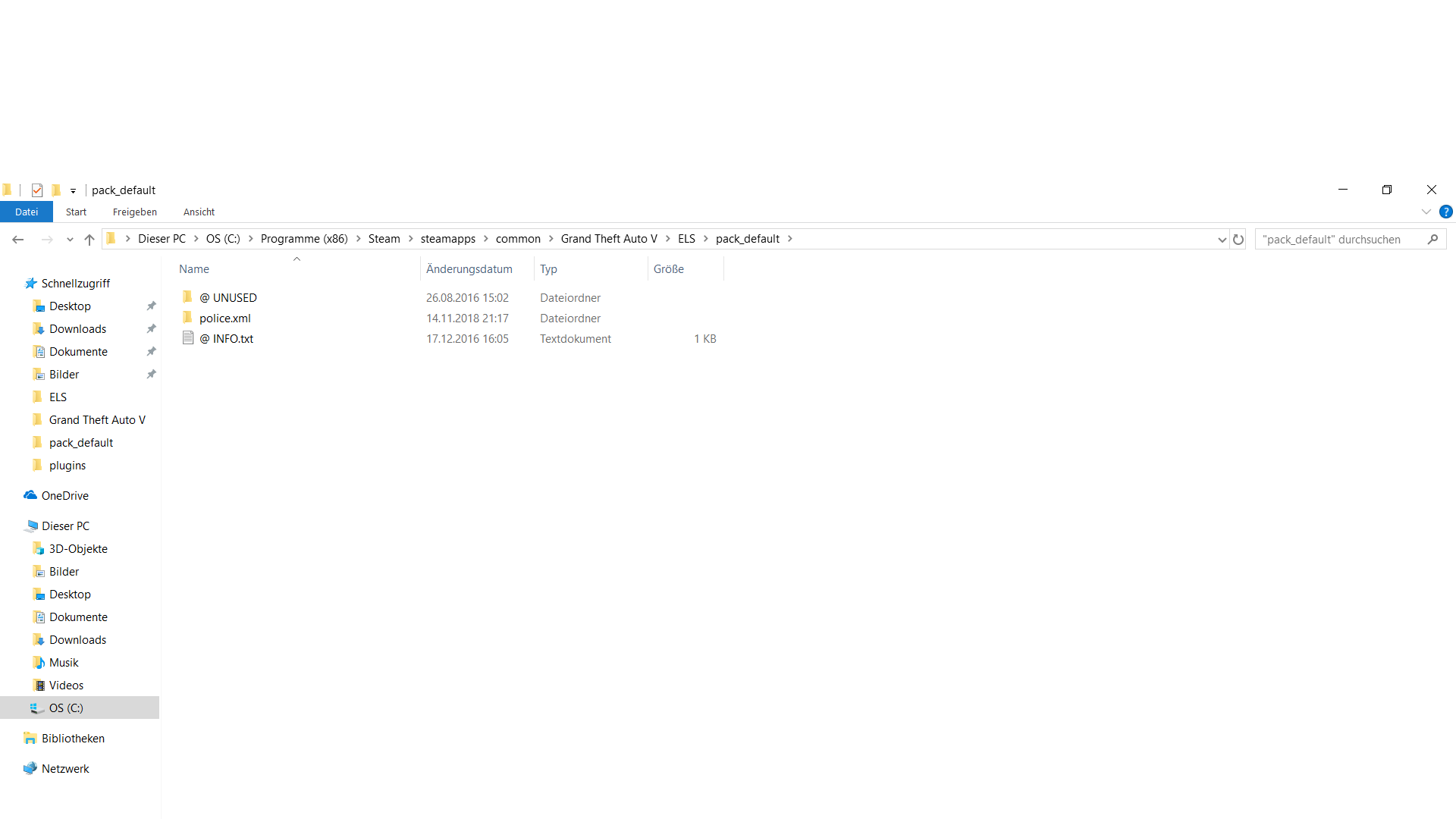
Task: Expand the ribbon with the chevron
Action: point(1426,212)
